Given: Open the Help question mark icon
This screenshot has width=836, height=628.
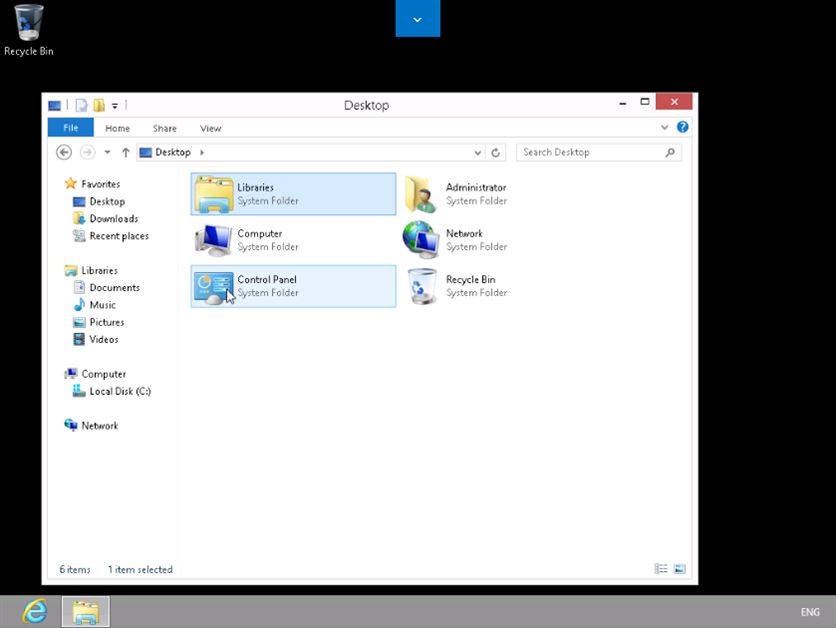Looking at the screenshot, I should pos(682,127).
